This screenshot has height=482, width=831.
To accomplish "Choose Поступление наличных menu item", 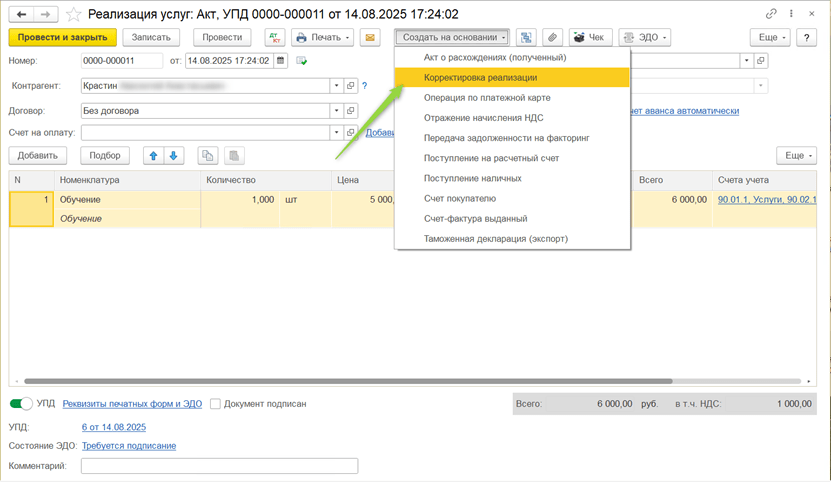I will 472,178.
